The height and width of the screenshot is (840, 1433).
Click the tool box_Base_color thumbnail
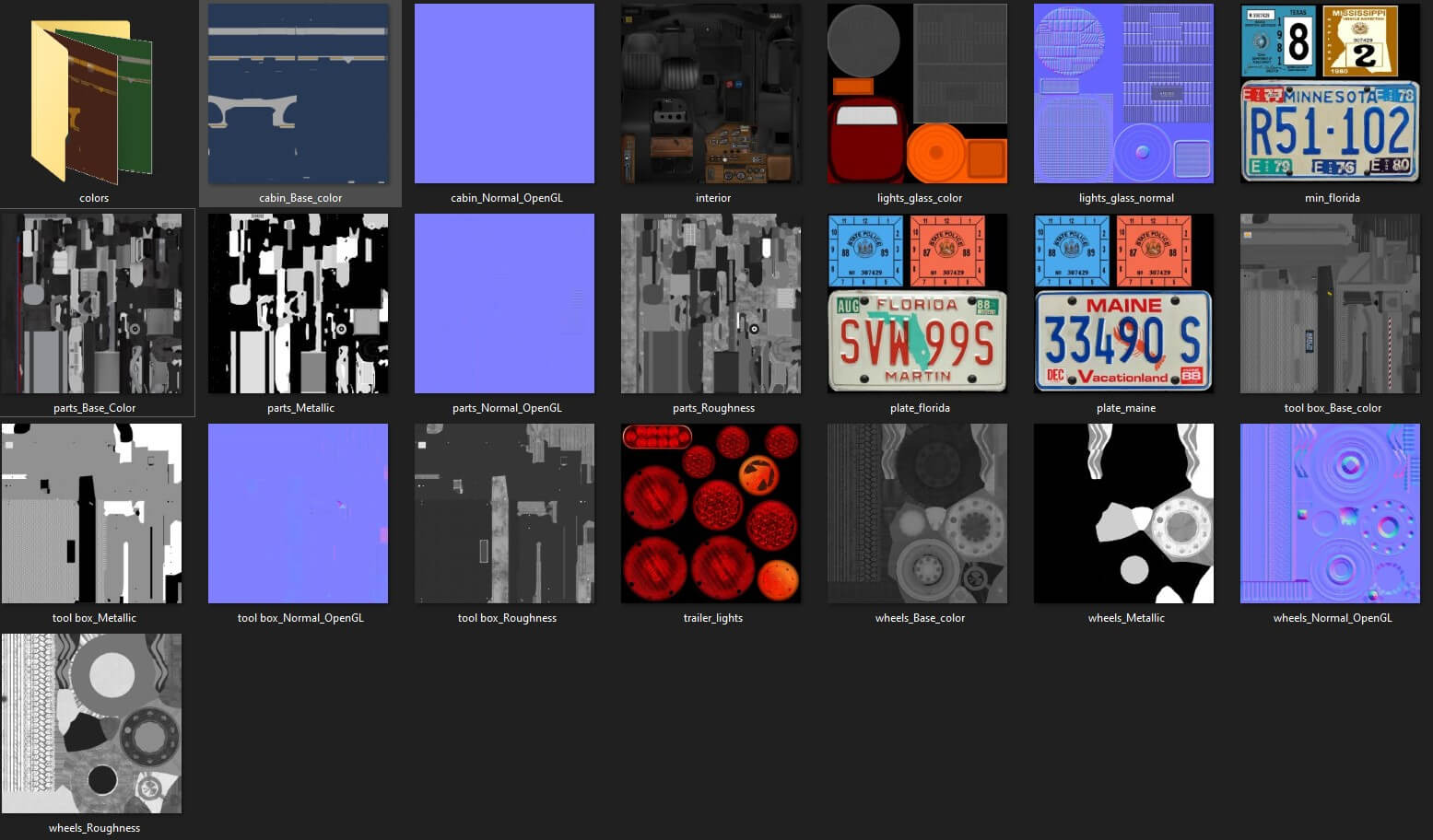click(x=1331, y=304)
